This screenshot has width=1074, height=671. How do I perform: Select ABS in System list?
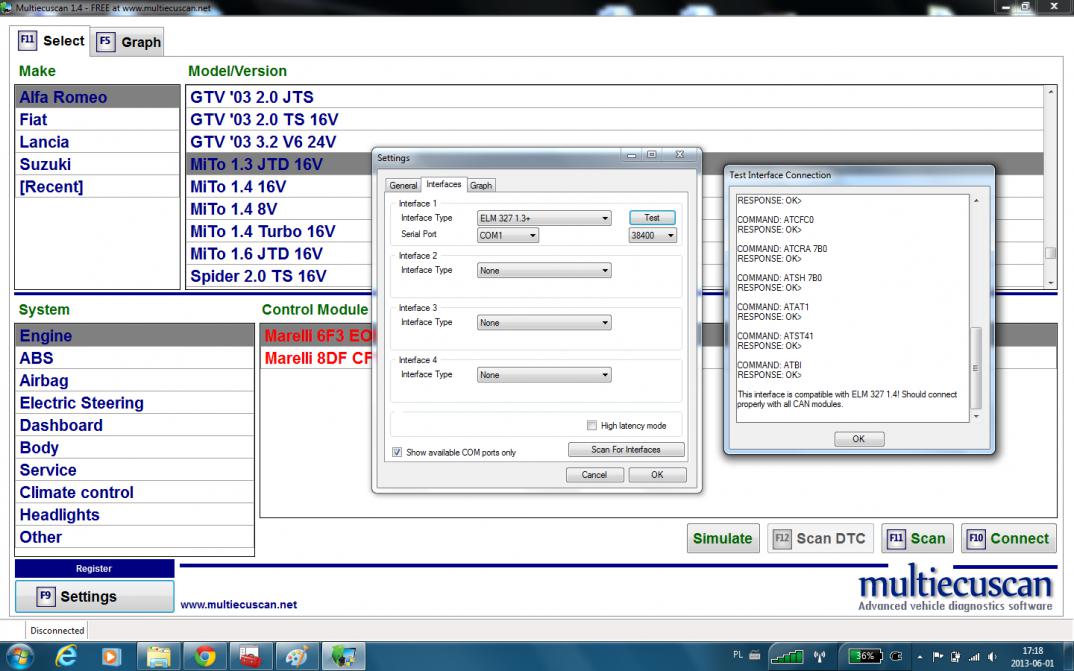coord(134,358)
